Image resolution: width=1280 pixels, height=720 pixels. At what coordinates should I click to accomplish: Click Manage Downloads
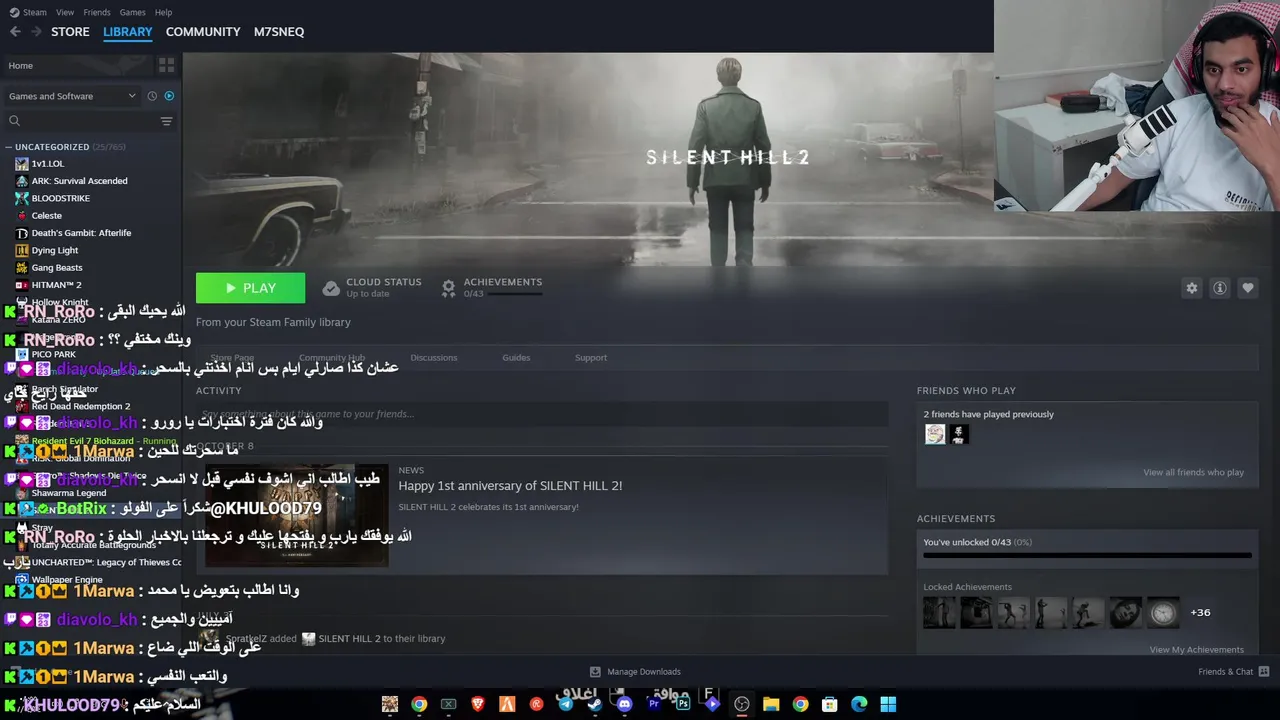(644, 672)
